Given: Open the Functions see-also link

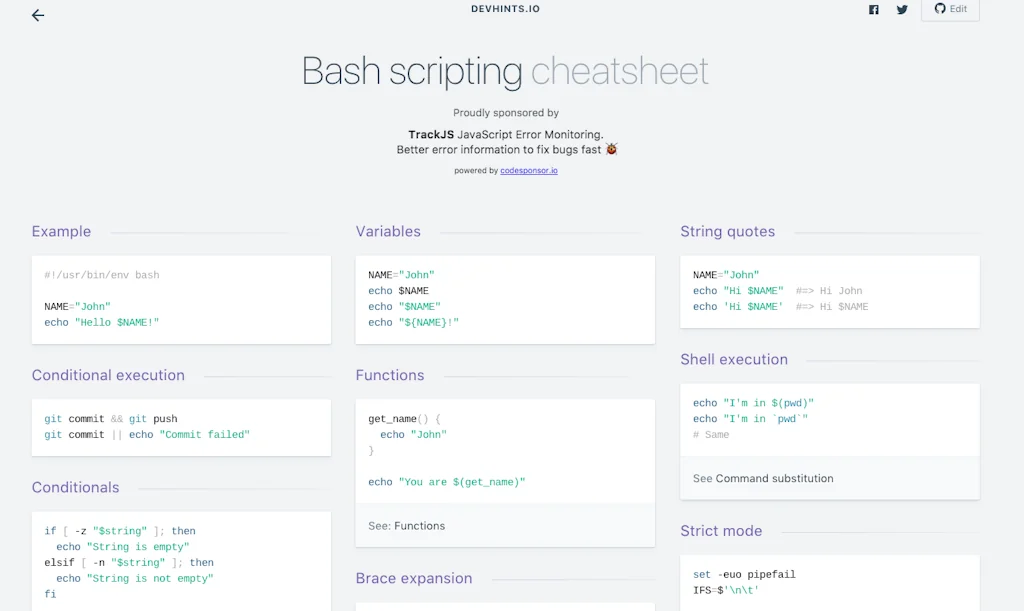Looking at the screenshot, I should (420, 526).
